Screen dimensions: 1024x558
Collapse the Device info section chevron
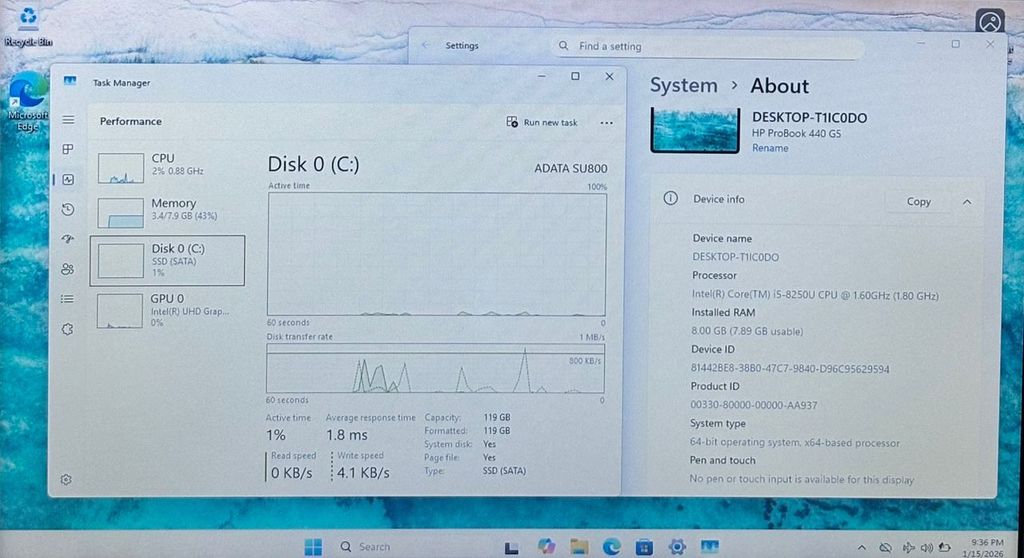coord(967,201)
